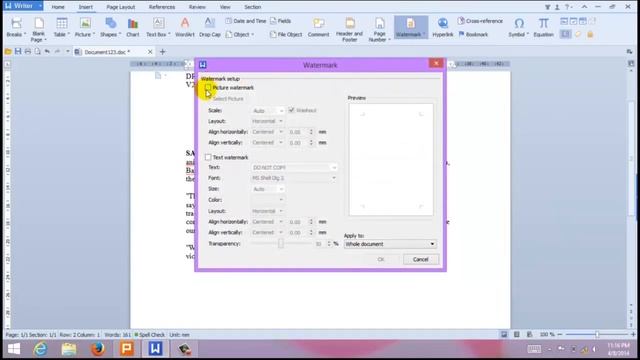The width and height of the screenshot is (640, 360).
Task: Open the Table insert tool
Action: click(x=62, y=28)
